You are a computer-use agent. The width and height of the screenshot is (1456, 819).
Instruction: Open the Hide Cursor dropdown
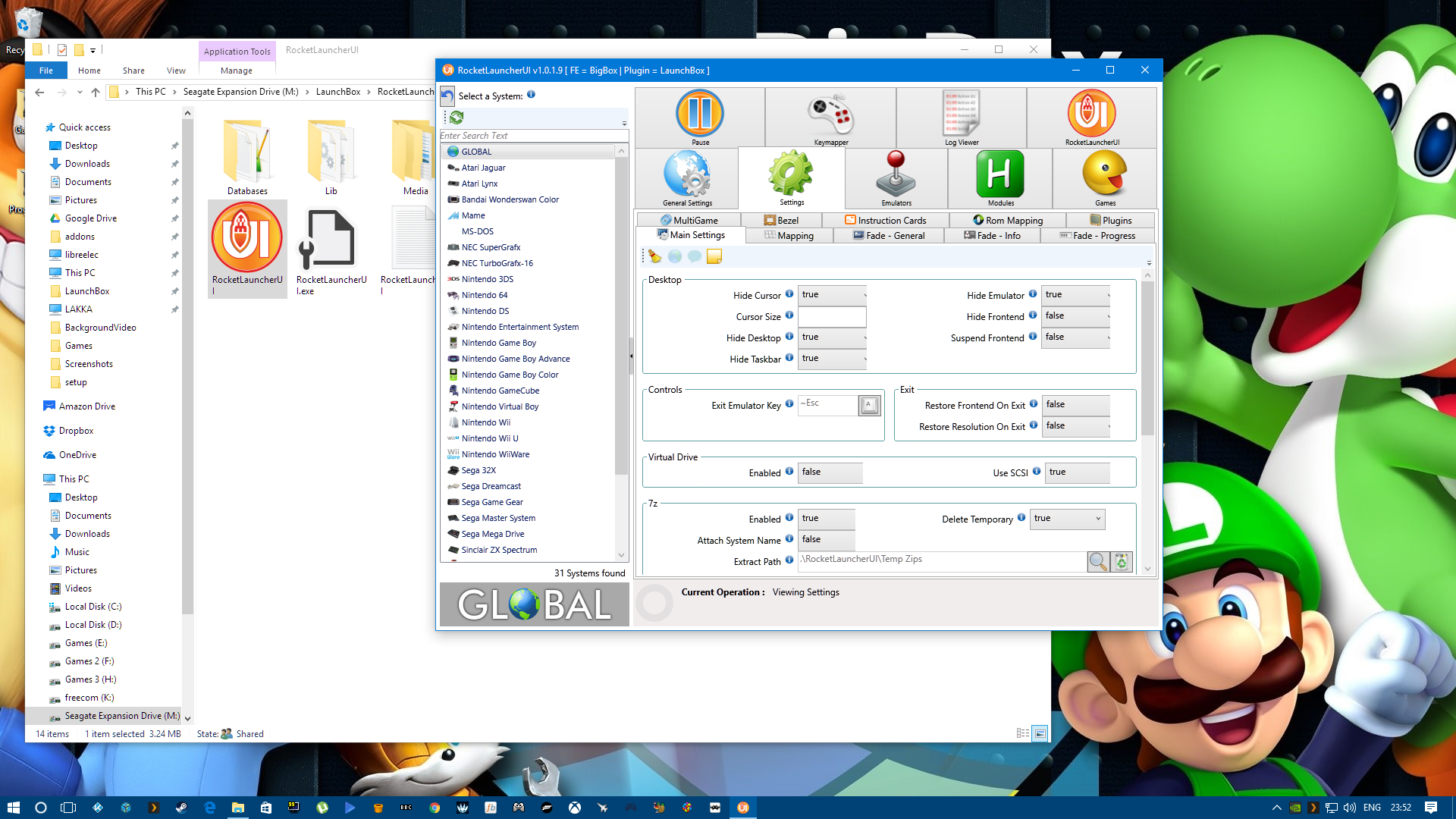tap(833, 295)
